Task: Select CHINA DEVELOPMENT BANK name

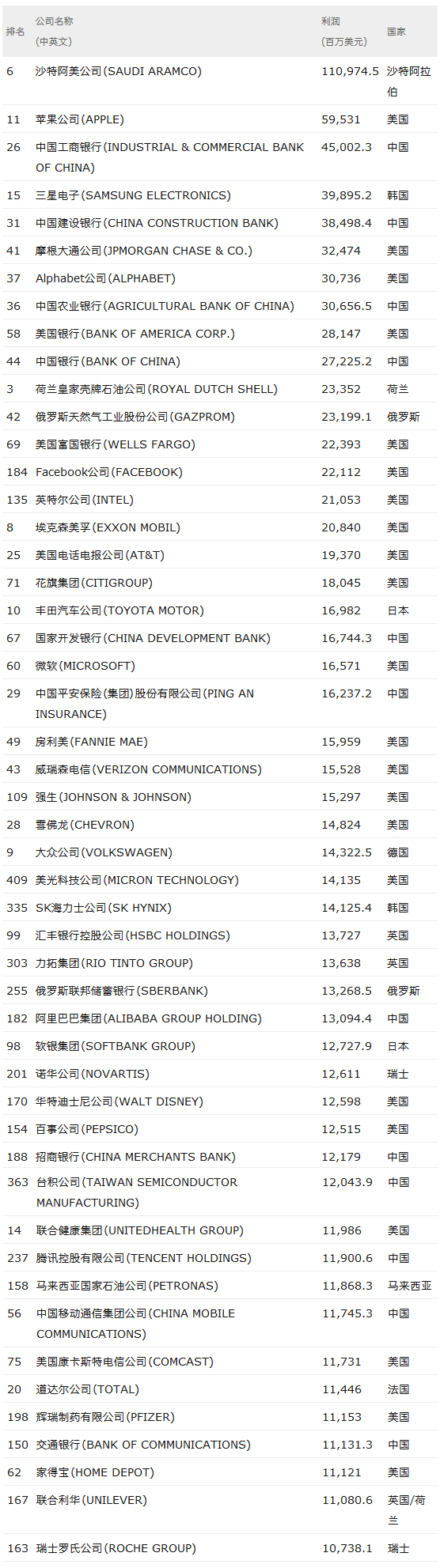Action: tap(154, 638)
